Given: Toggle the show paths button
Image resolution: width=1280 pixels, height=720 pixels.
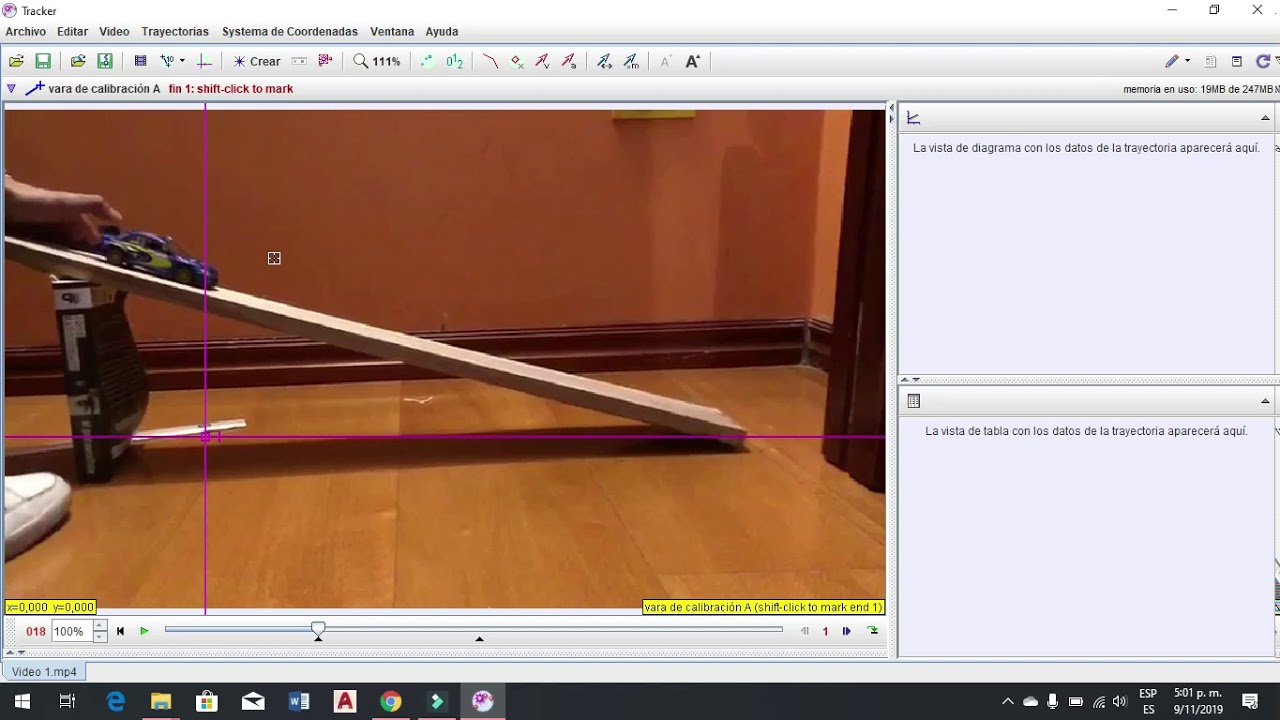Looking at the screenshot, I should pos(490,61).
